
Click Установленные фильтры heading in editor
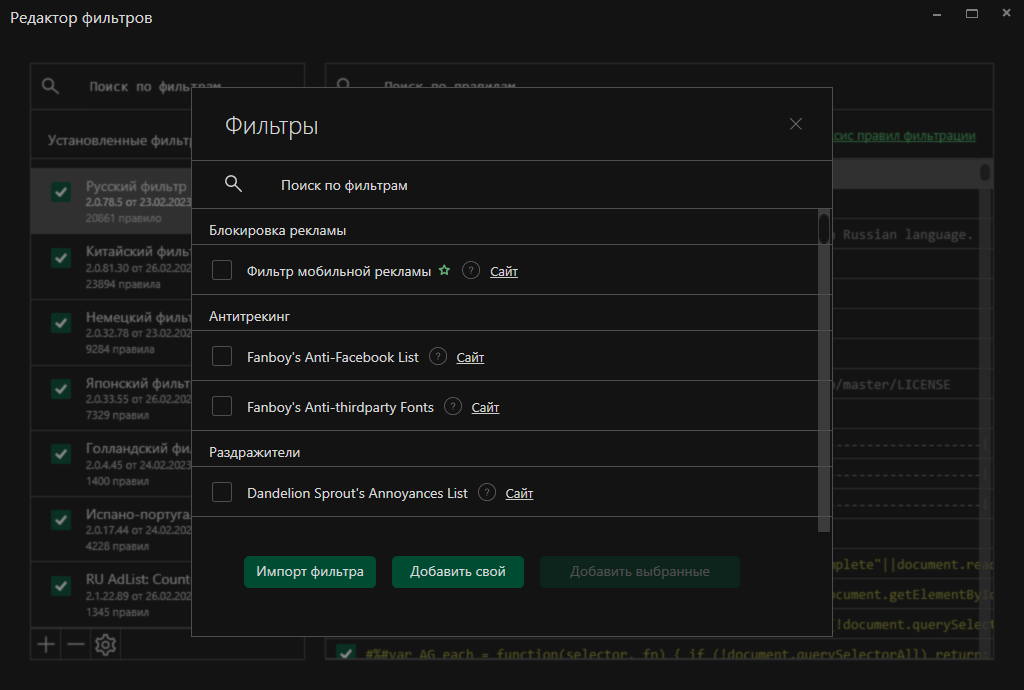[120, 140]
